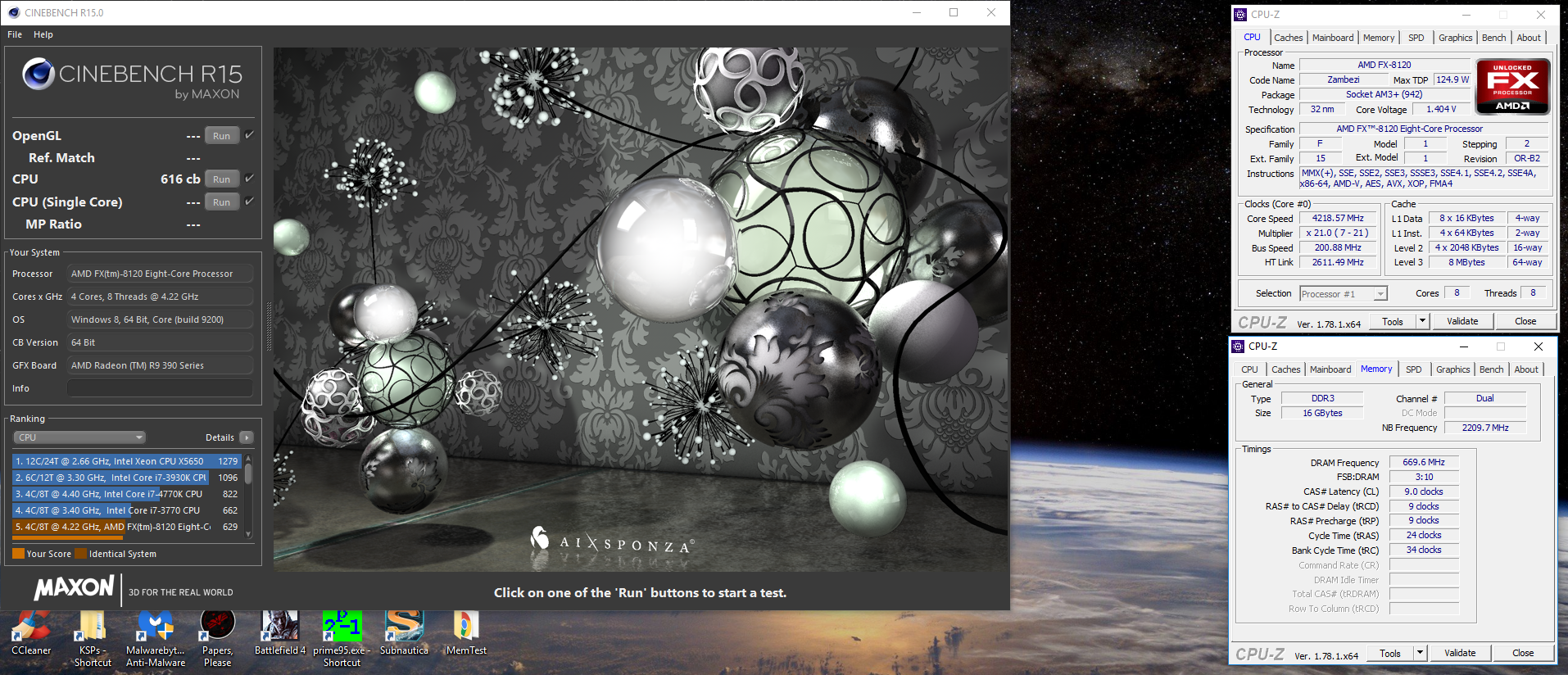Open Bench tab in lower CPU-Z window
The height and width of the screenshot is (675, 1568).
(x=1491, y=369)
